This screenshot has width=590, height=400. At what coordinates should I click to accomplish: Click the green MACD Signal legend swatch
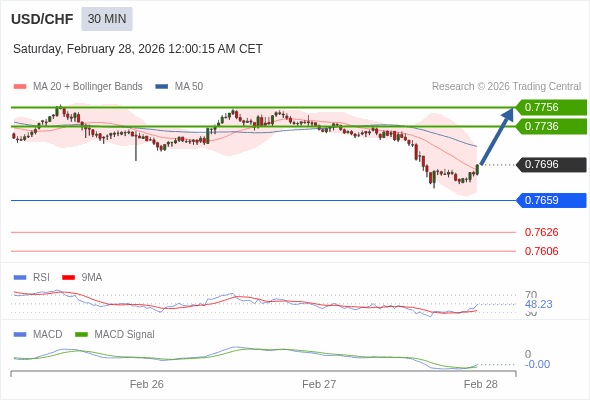click(x=81, y=335)
